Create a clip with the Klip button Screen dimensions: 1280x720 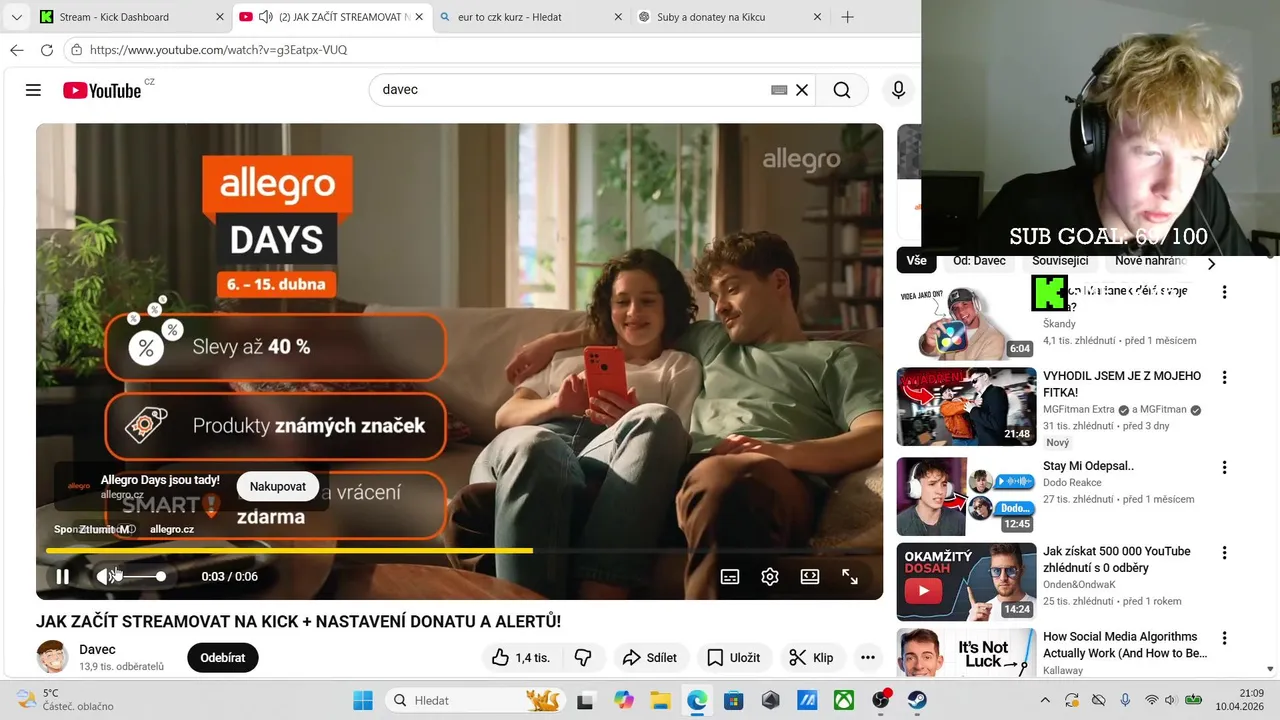[x=811, y=657]
